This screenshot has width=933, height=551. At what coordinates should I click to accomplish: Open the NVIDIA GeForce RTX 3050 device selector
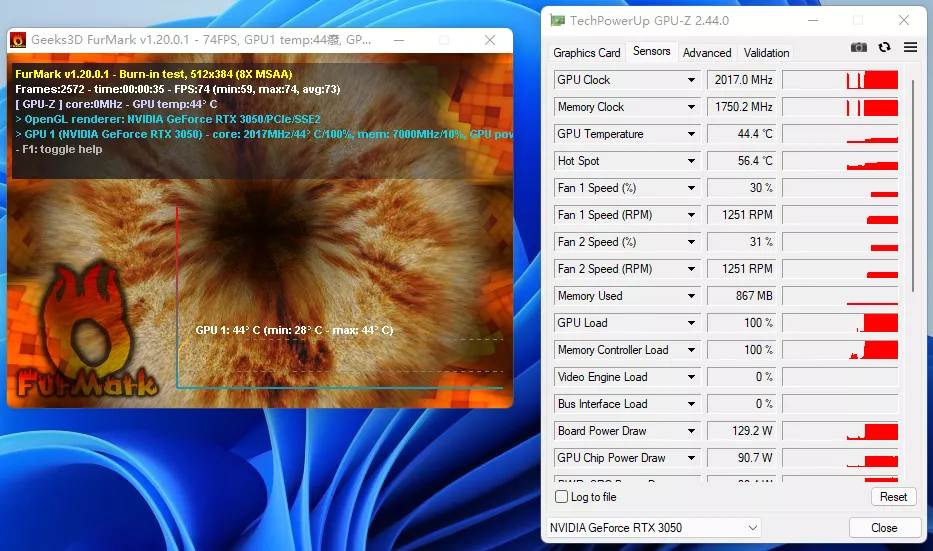pyautogui.click(x=653, y=528)
